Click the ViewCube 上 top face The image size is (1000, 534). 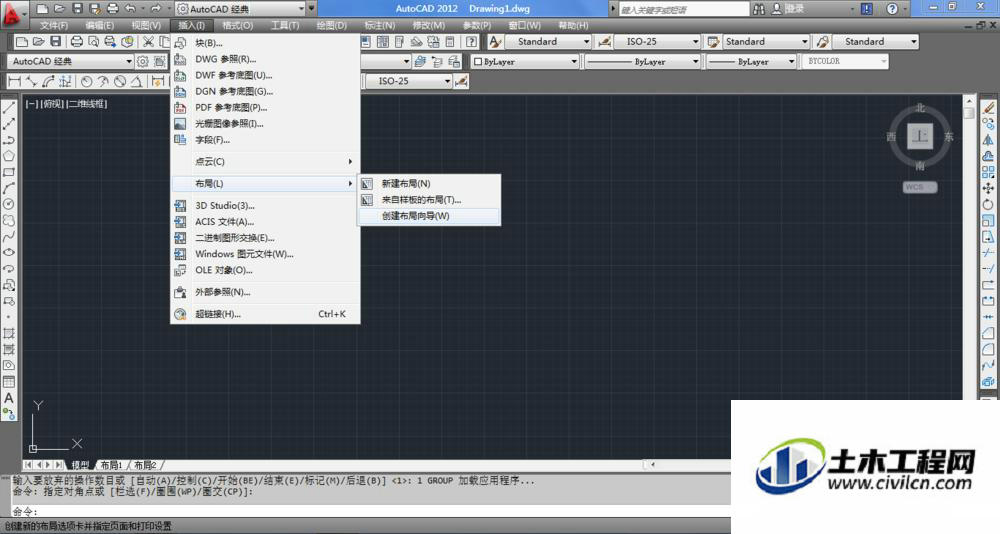point(920,136)
